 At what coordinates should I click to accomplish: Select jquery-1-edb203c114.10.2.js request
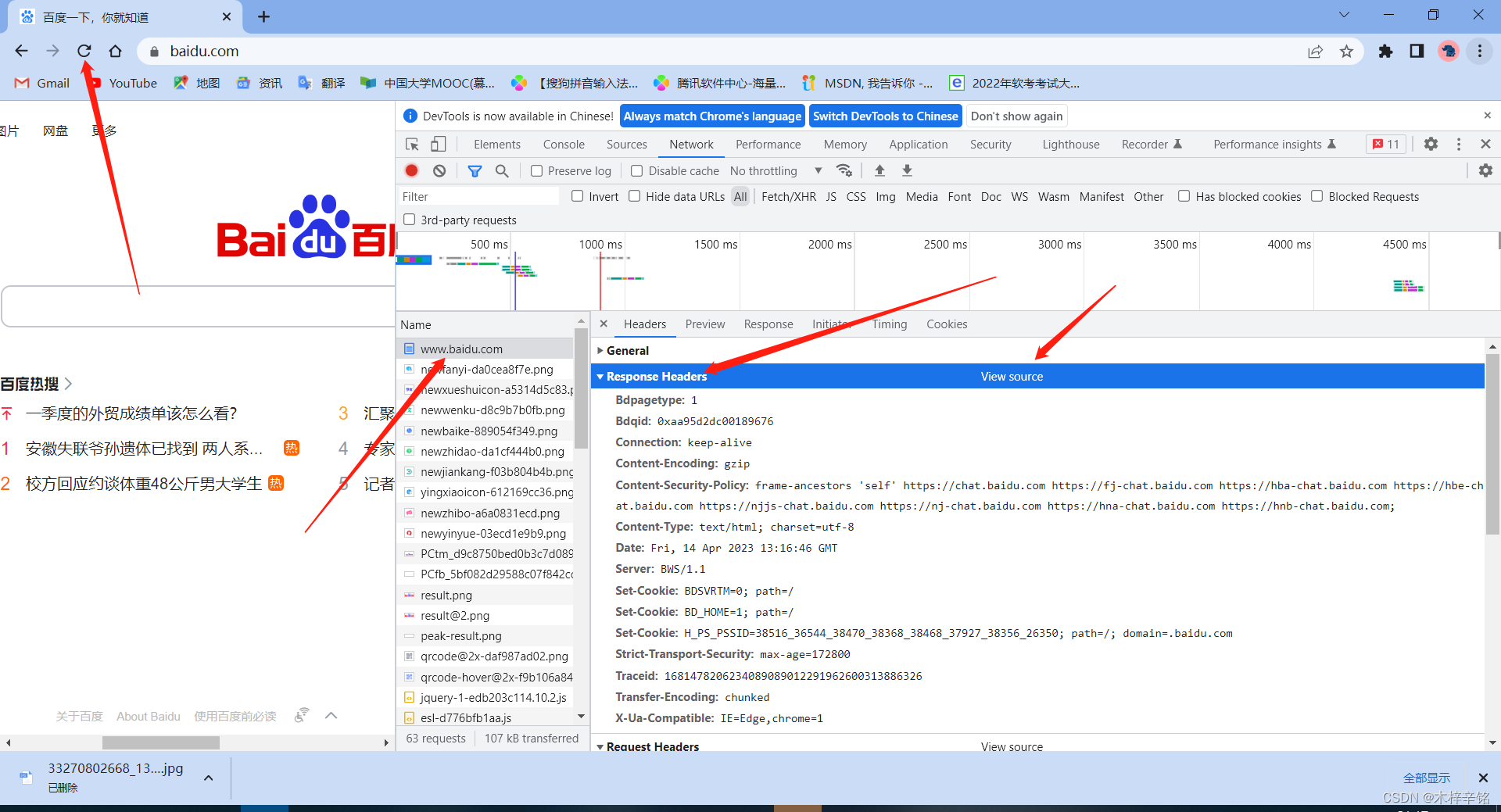(x=485, y=697)
